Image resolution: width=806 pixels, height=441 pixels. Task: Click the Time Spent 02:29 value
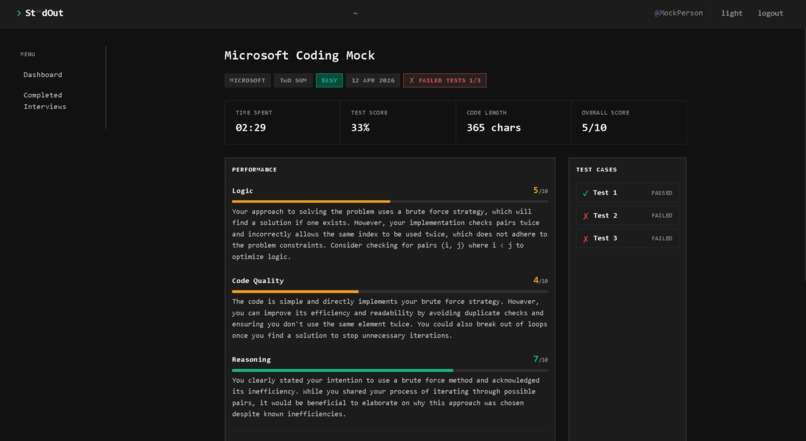pos(251,128)
